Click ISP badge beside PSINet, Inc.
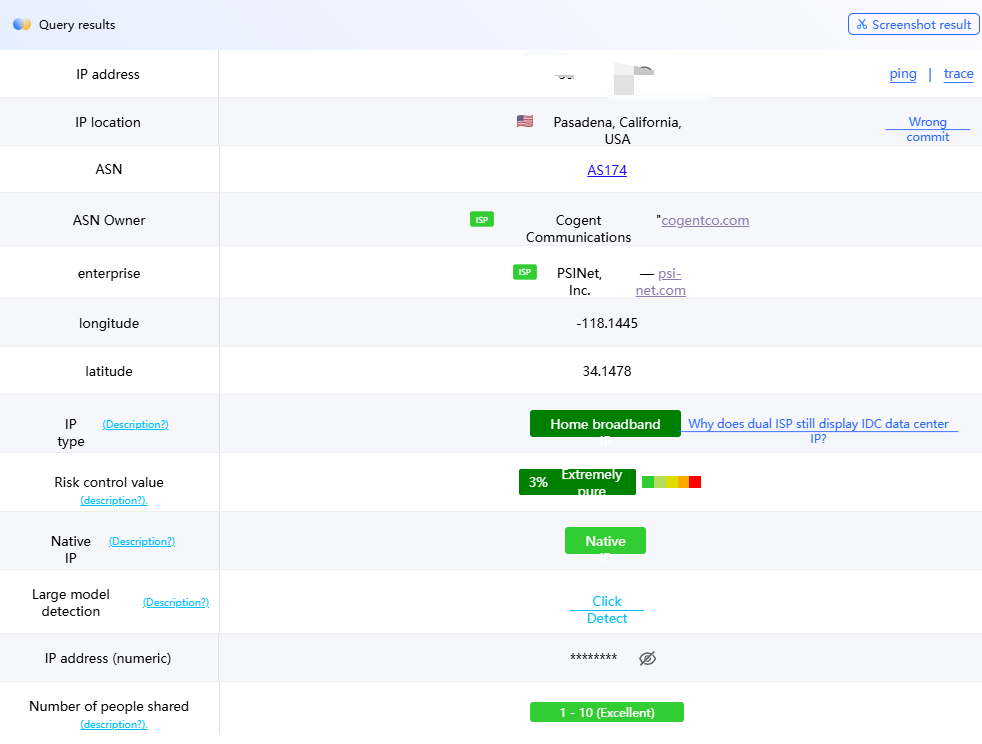Screen dimensions: 982x744 coord(525,272)
